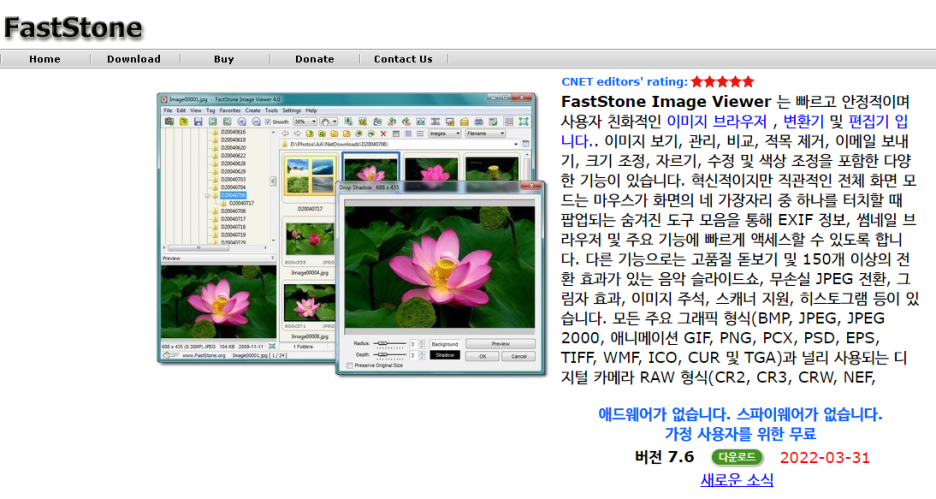Open the 38% zoom level dropdown
The image size is (936, 499).
(305, 122)
